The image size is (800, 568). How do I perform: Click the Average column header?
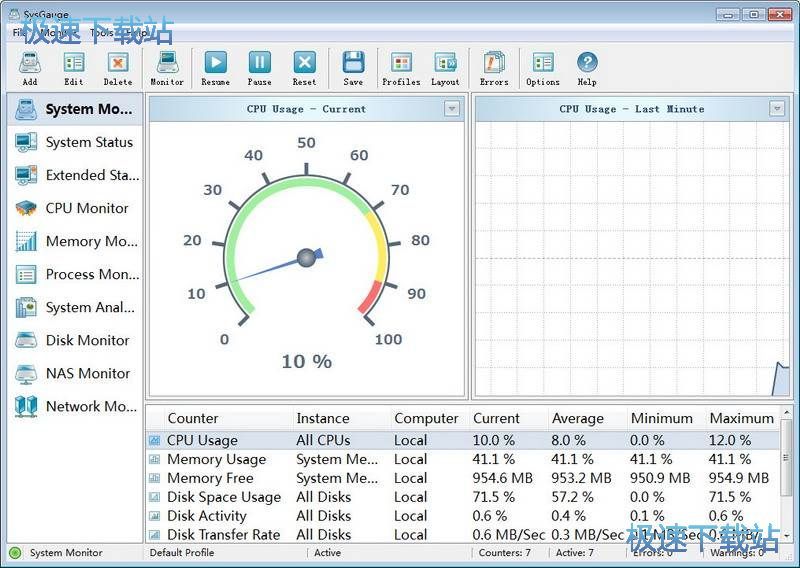(578, 418)
